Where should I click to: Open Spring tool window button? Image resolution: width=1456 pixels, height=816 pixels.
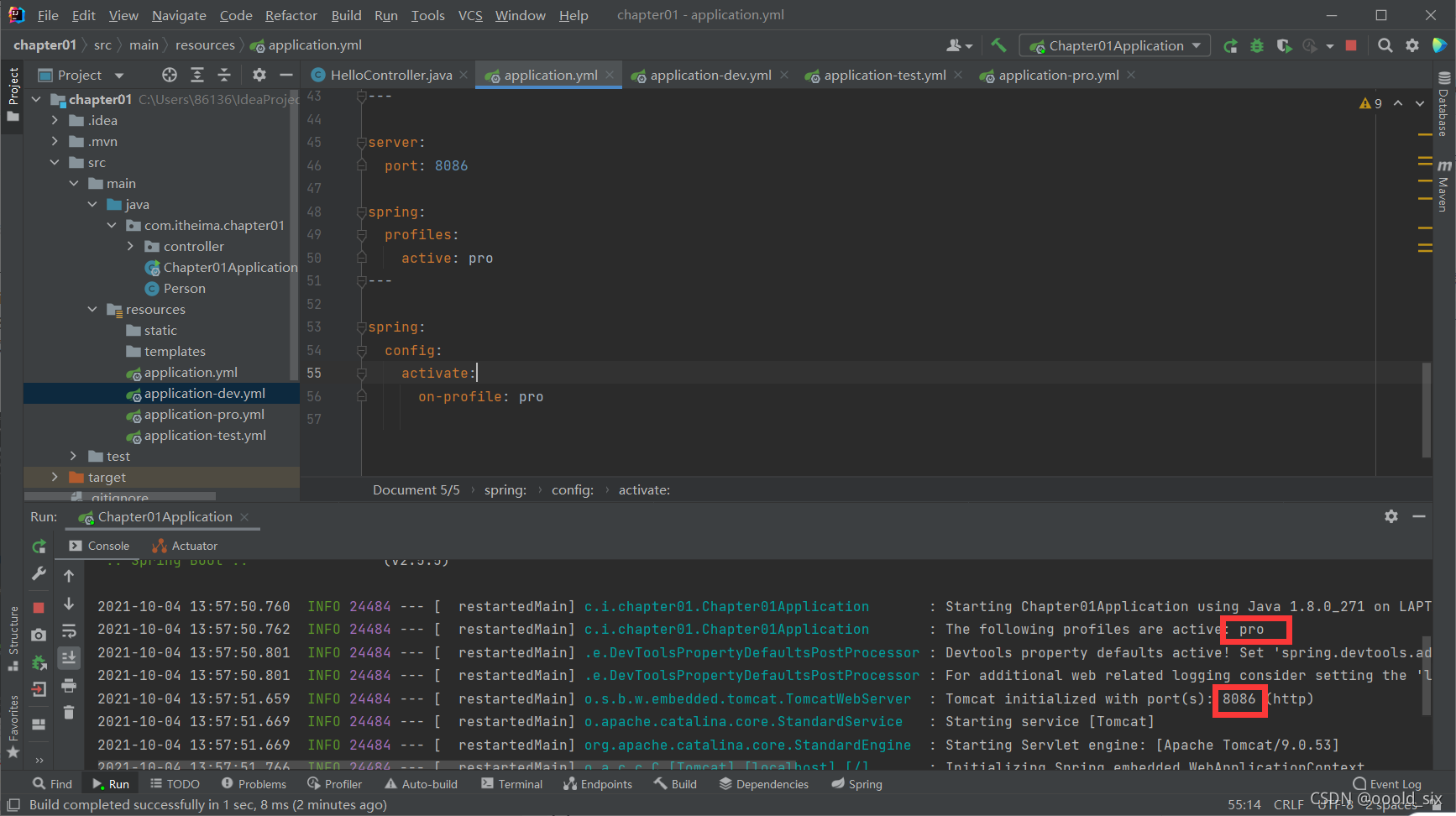(x=856, y=784)
